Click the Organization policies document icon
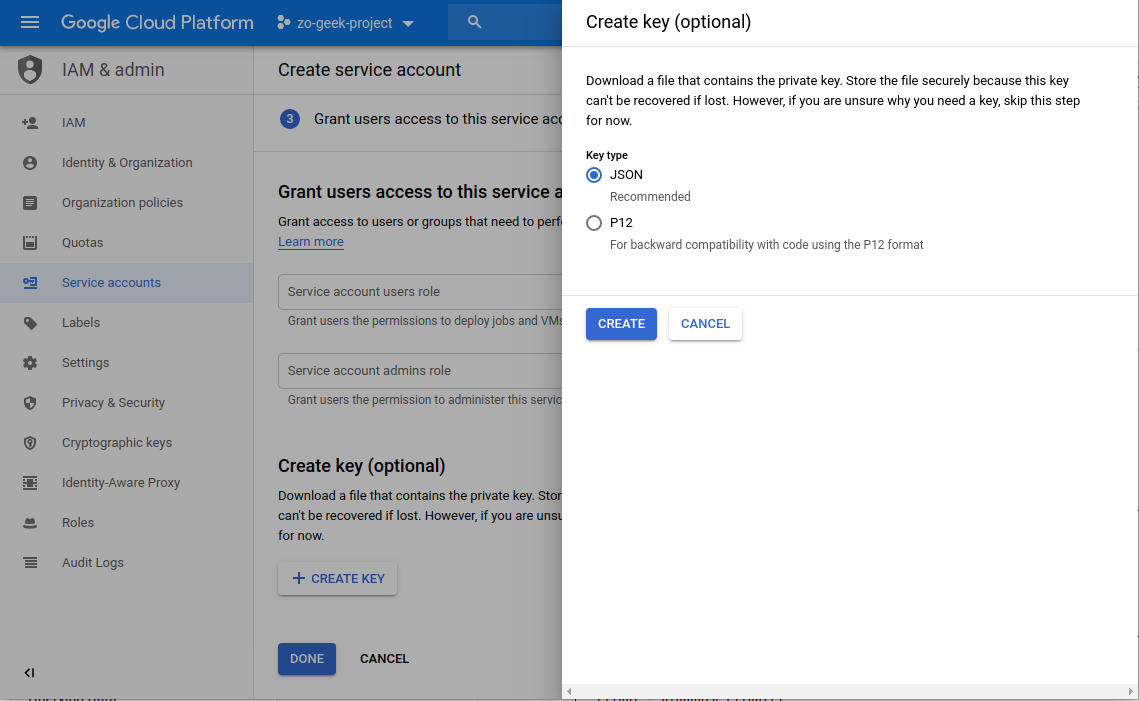The width and height of the screenshot is (1139, 701). (30, 203)
